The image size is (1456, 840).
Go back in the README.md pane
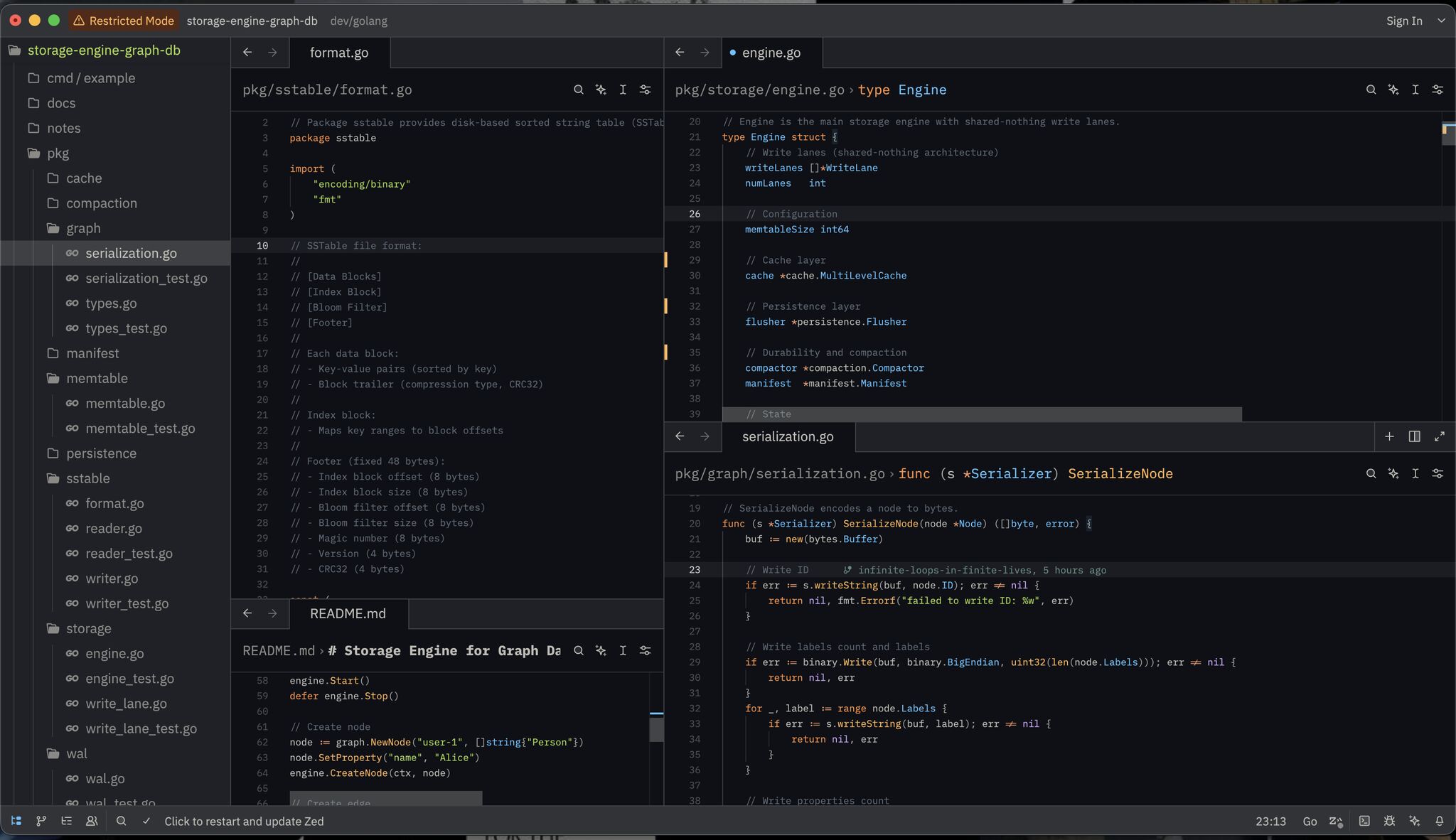tap(247, 613)
